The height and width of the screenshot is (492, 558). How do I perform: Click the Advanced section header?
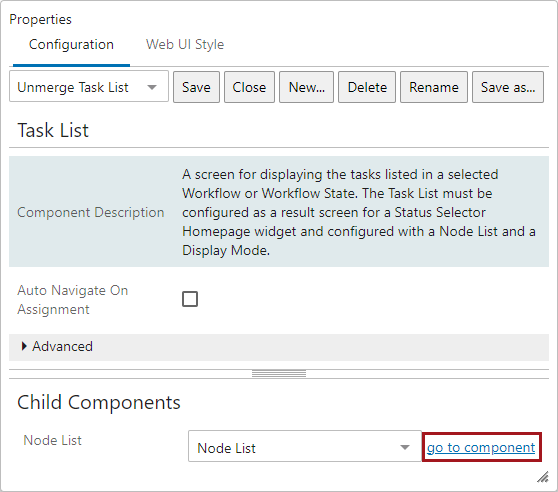coord(279,347)
